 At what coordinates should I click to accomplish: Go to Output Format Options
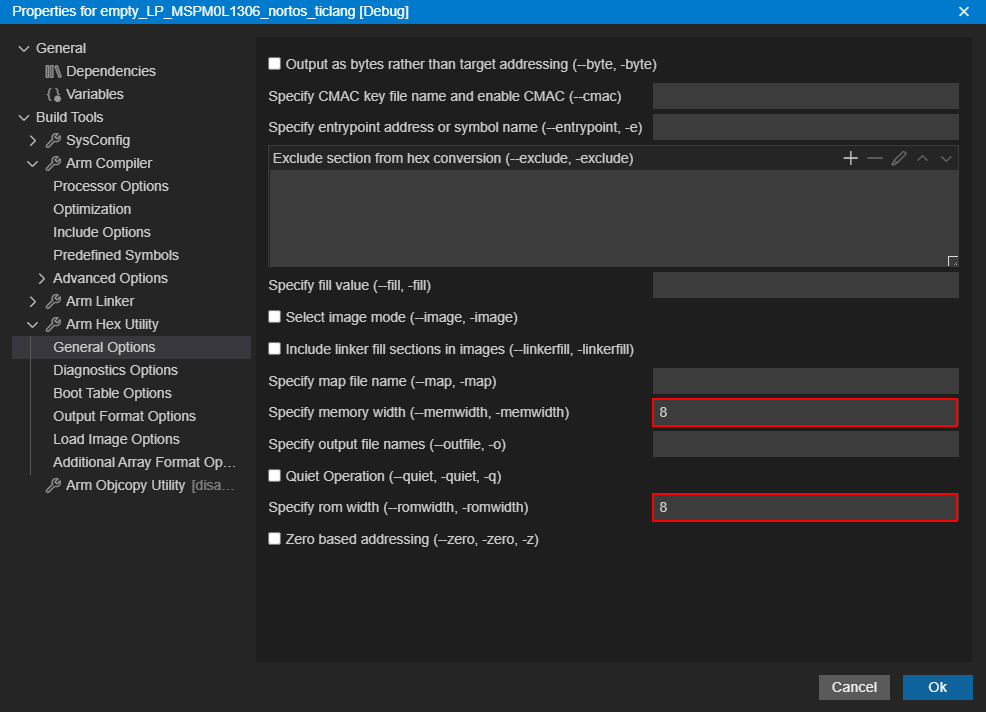(x=124, y=416)
